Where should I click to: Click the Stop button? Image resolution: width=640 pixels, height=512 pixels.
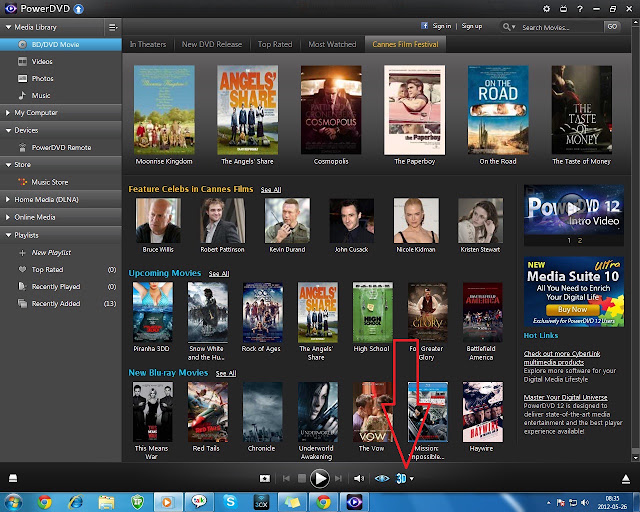pos(302,479)
